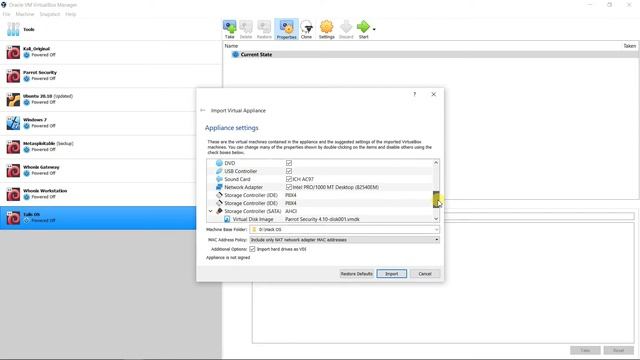Uncheck the DVD checkbox

click(289, 163)
